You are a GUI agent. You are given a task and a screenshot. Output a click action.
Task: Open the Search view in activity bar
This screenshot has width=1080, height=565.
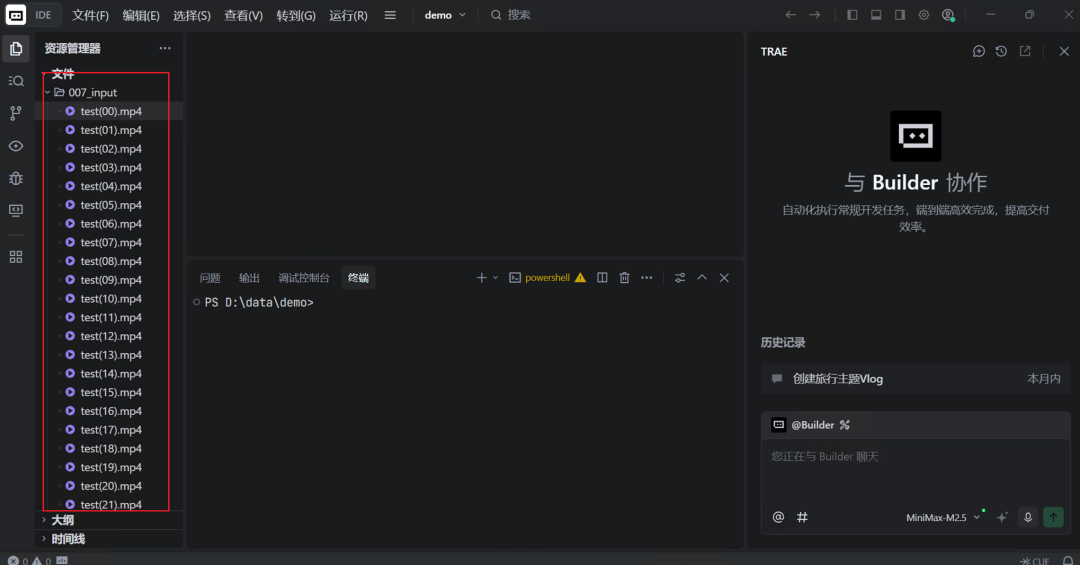(16, 81)
